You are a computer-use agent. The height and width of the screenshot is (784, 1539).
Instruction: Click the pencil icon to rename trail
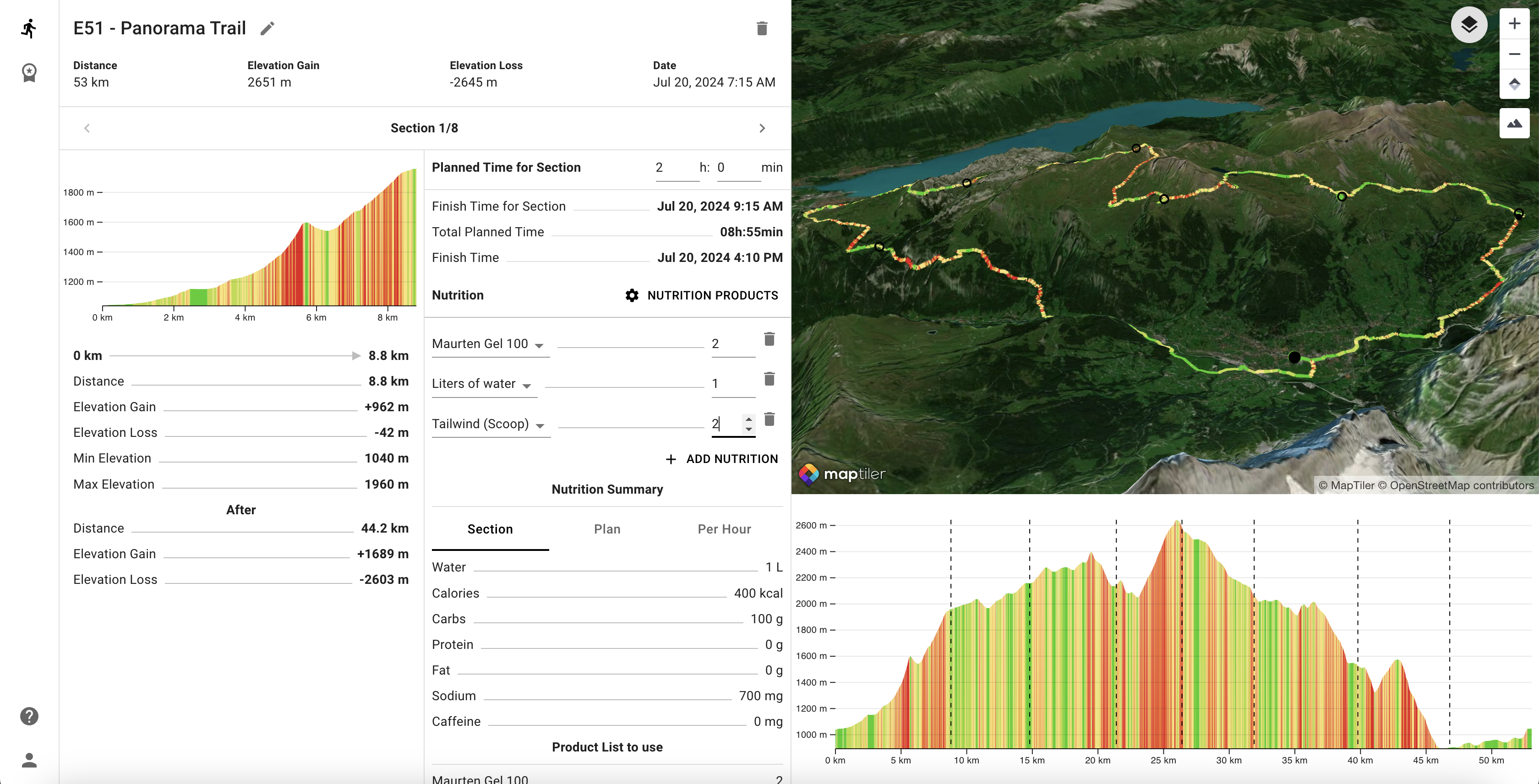point(267,28)
